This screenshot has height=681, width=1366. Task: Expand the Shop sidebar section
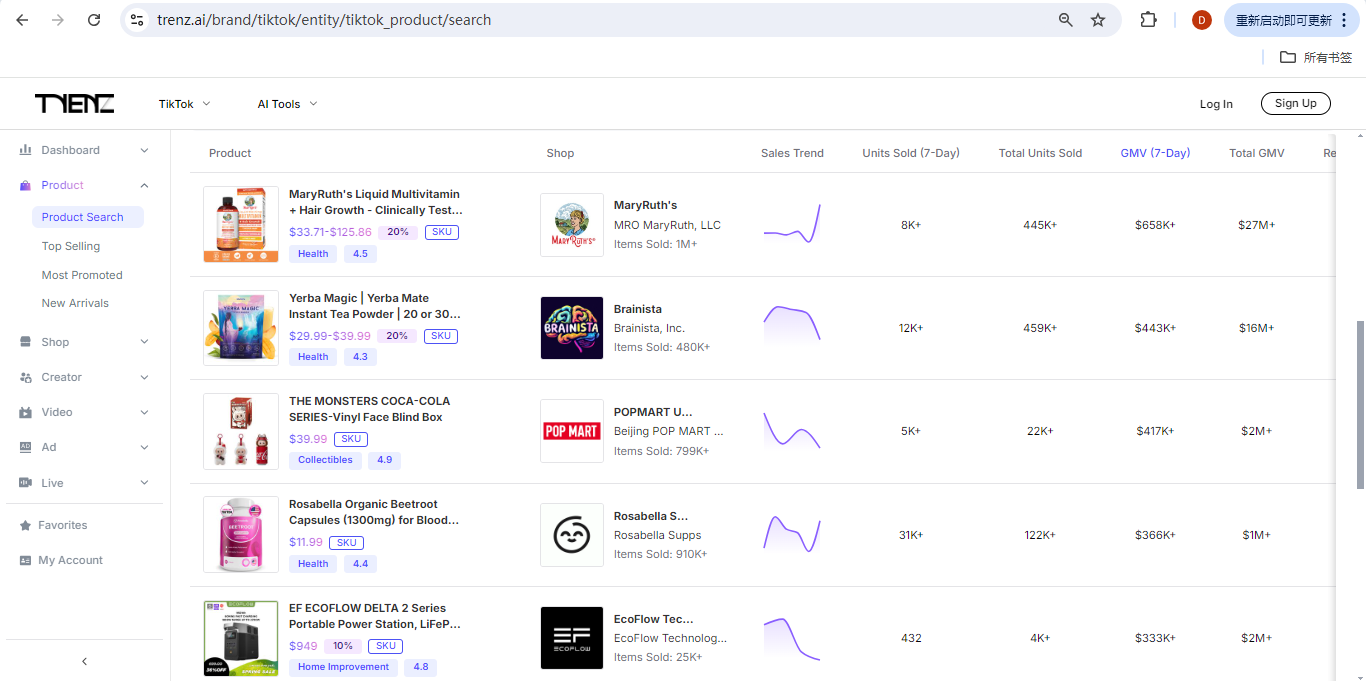click(x=144, y=342)
